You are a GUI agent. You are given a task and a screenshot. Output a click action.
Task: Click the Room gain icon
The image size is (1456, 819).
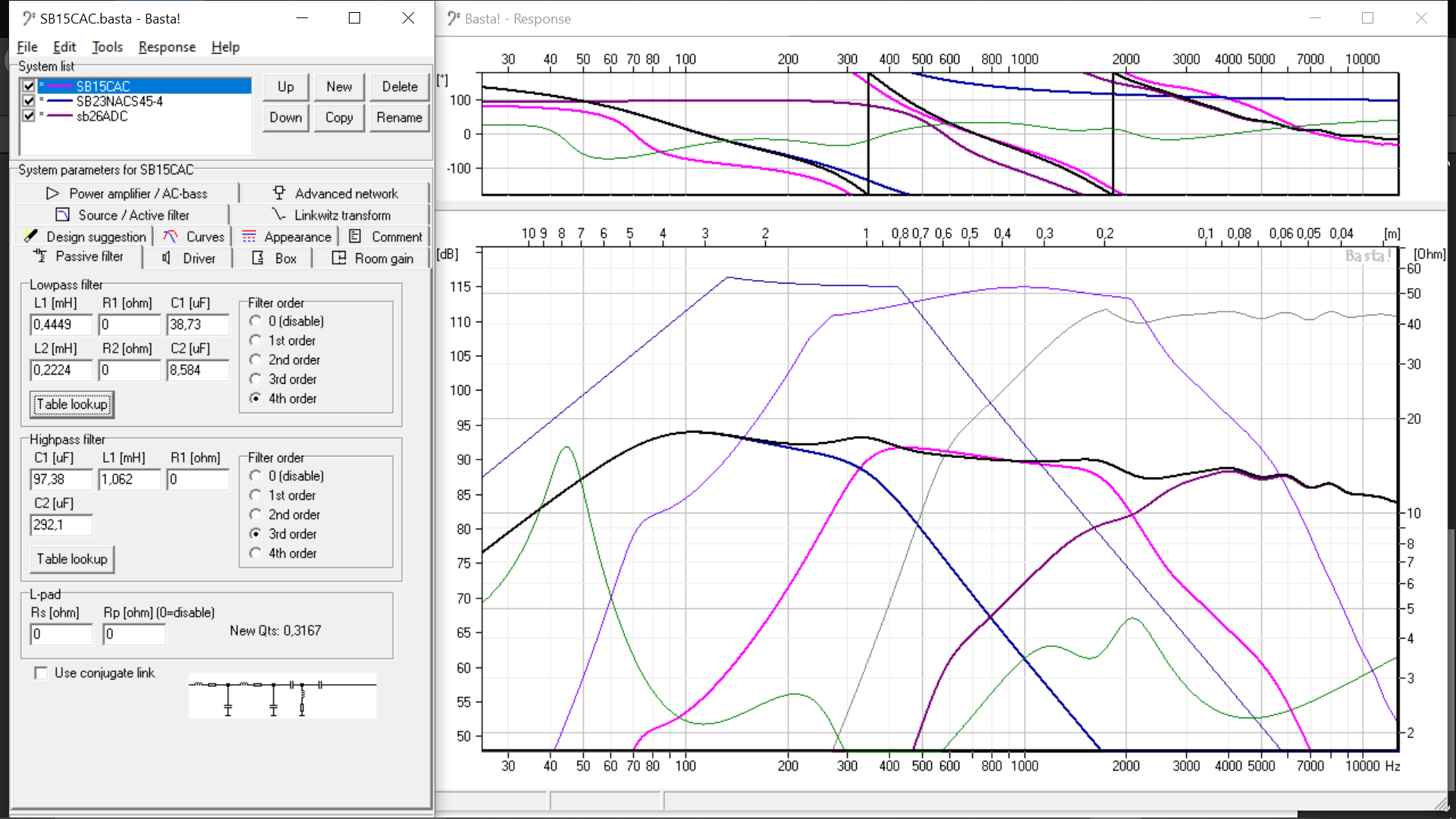339,259
